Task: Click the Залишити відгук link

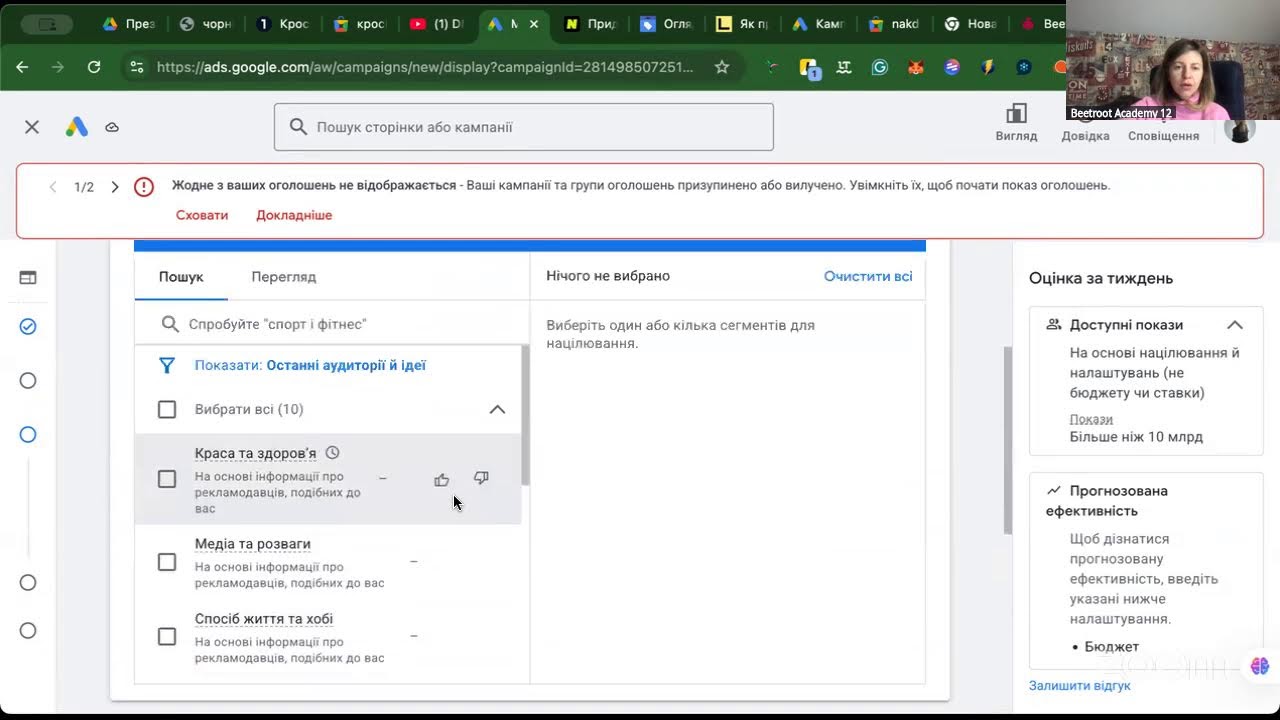Action: [x=1080, y=686]
